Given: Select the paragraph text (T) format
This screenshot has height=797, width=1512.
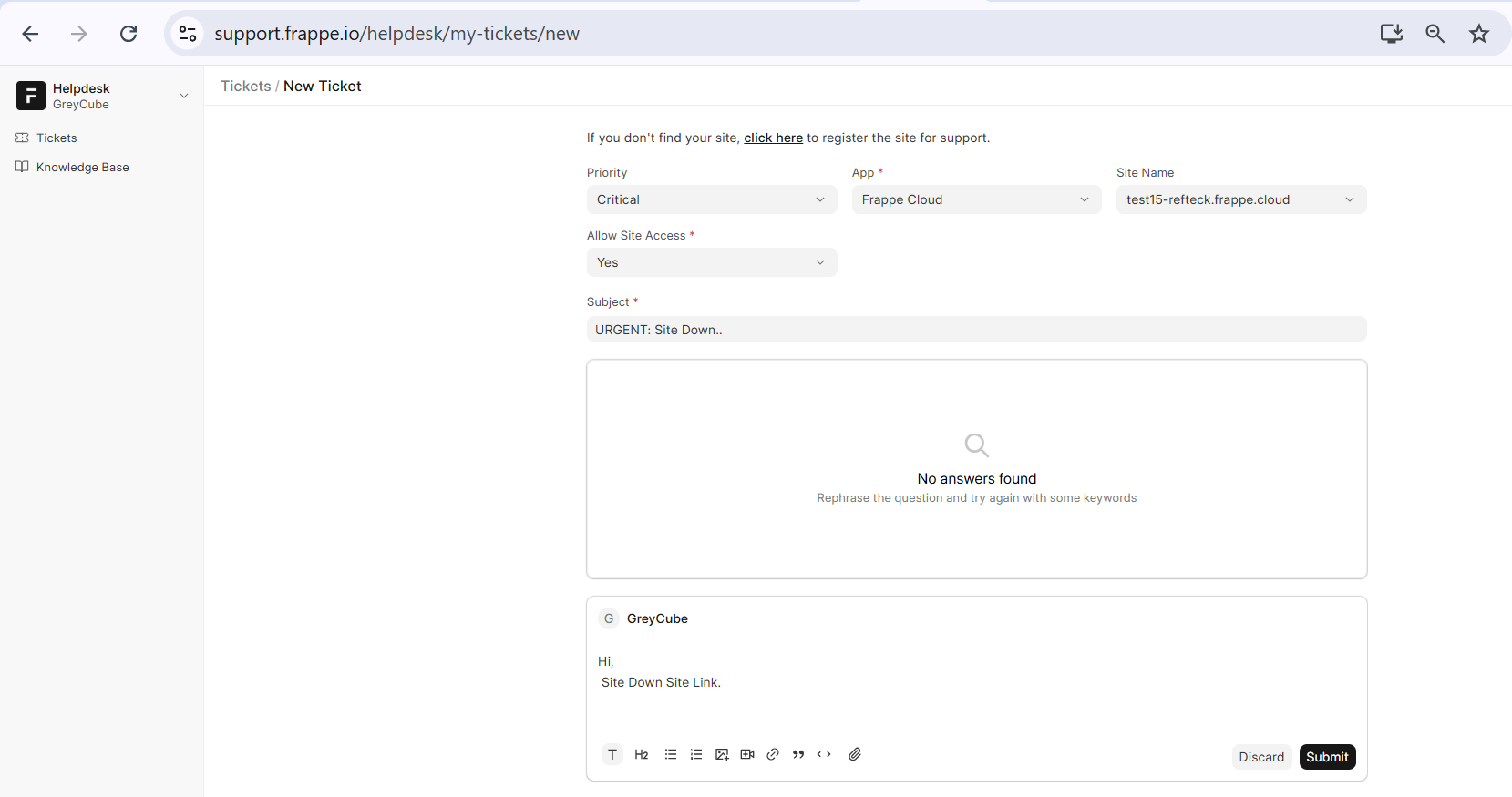Looking at the screenshot, I should (612, 754).
